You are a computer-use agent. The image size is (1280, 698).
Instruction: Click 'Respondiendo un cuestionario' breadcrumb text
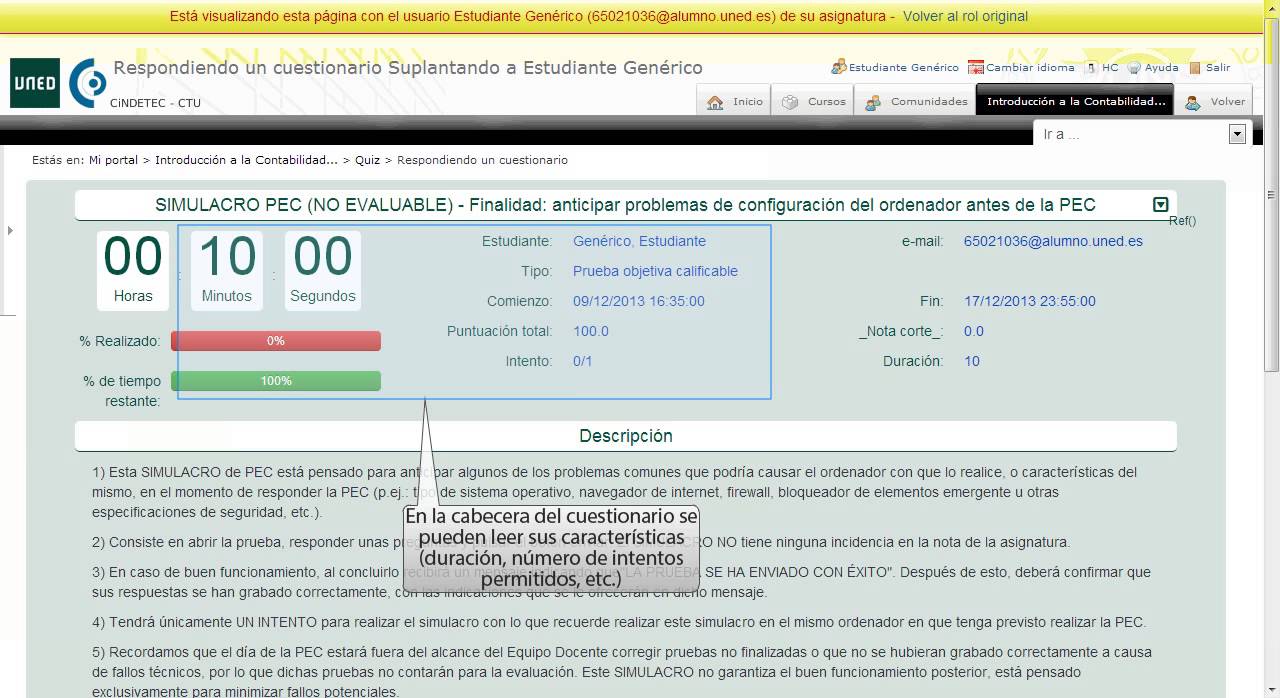482,160
